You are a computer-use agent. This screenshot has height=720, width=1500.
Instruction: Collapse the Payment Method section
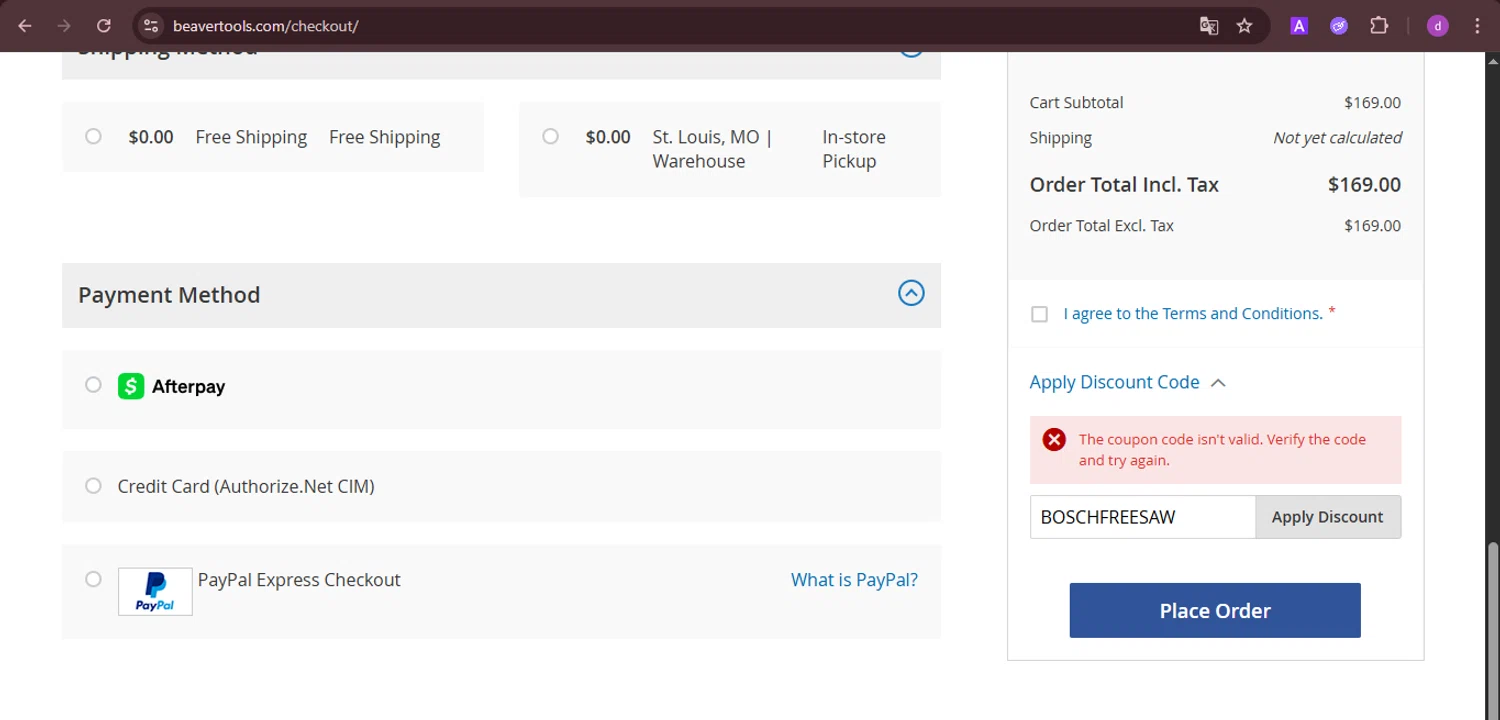911,293
